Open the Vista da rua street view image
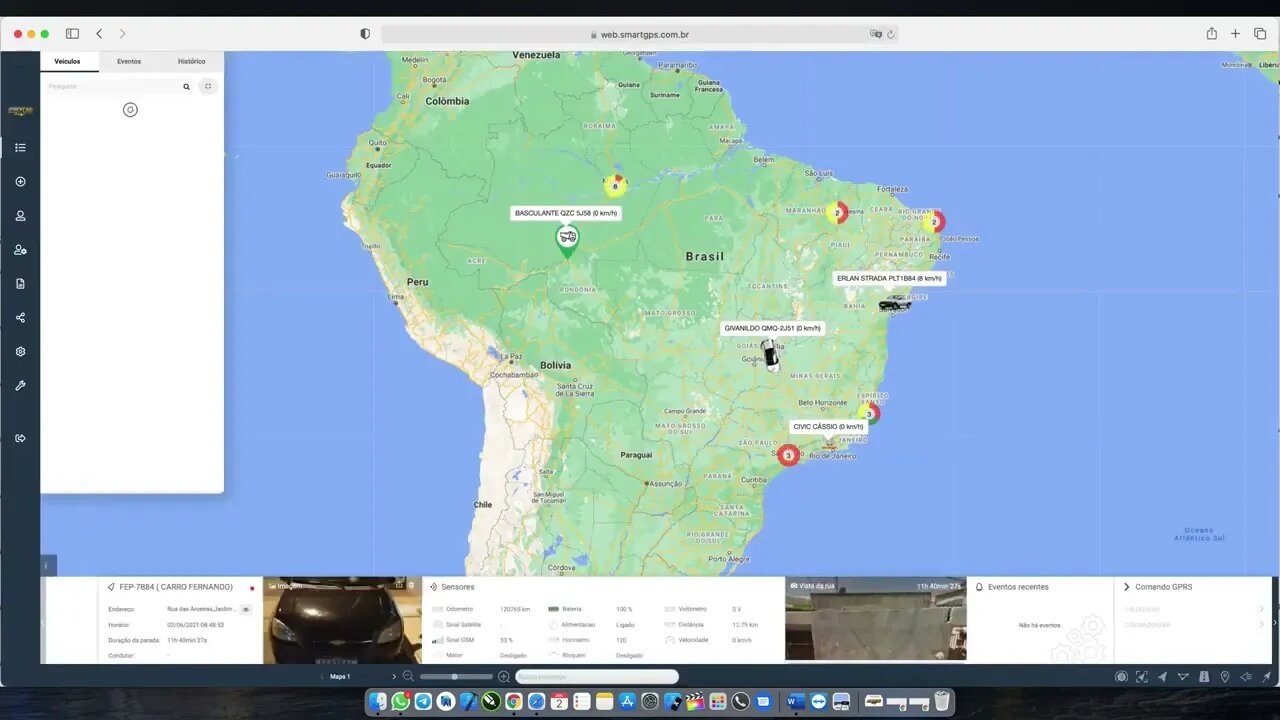Viewport: 1280px width, 720px height. click(875, 619)
